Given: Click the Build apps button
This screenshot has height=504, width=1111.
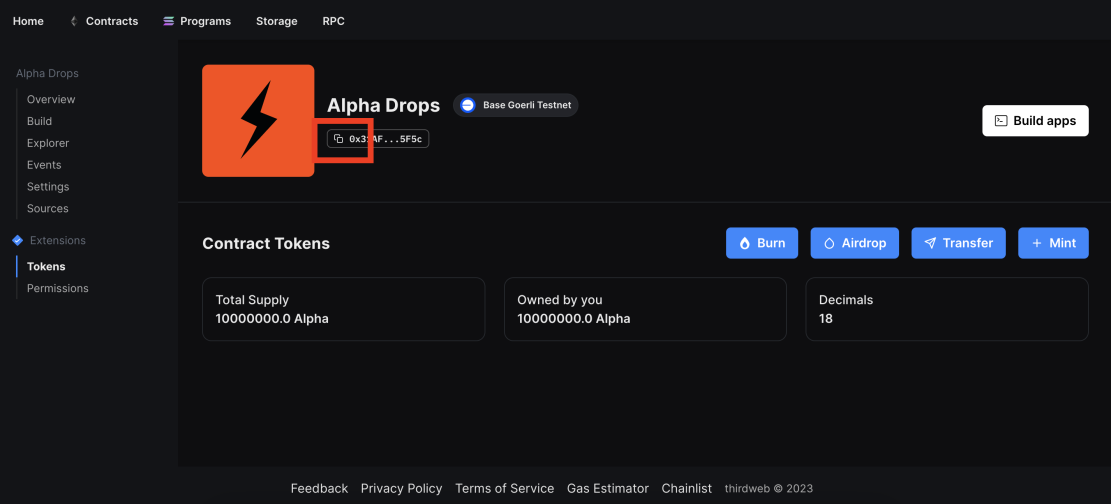Looking at the screenshot, I should (x=1035, y=121).
